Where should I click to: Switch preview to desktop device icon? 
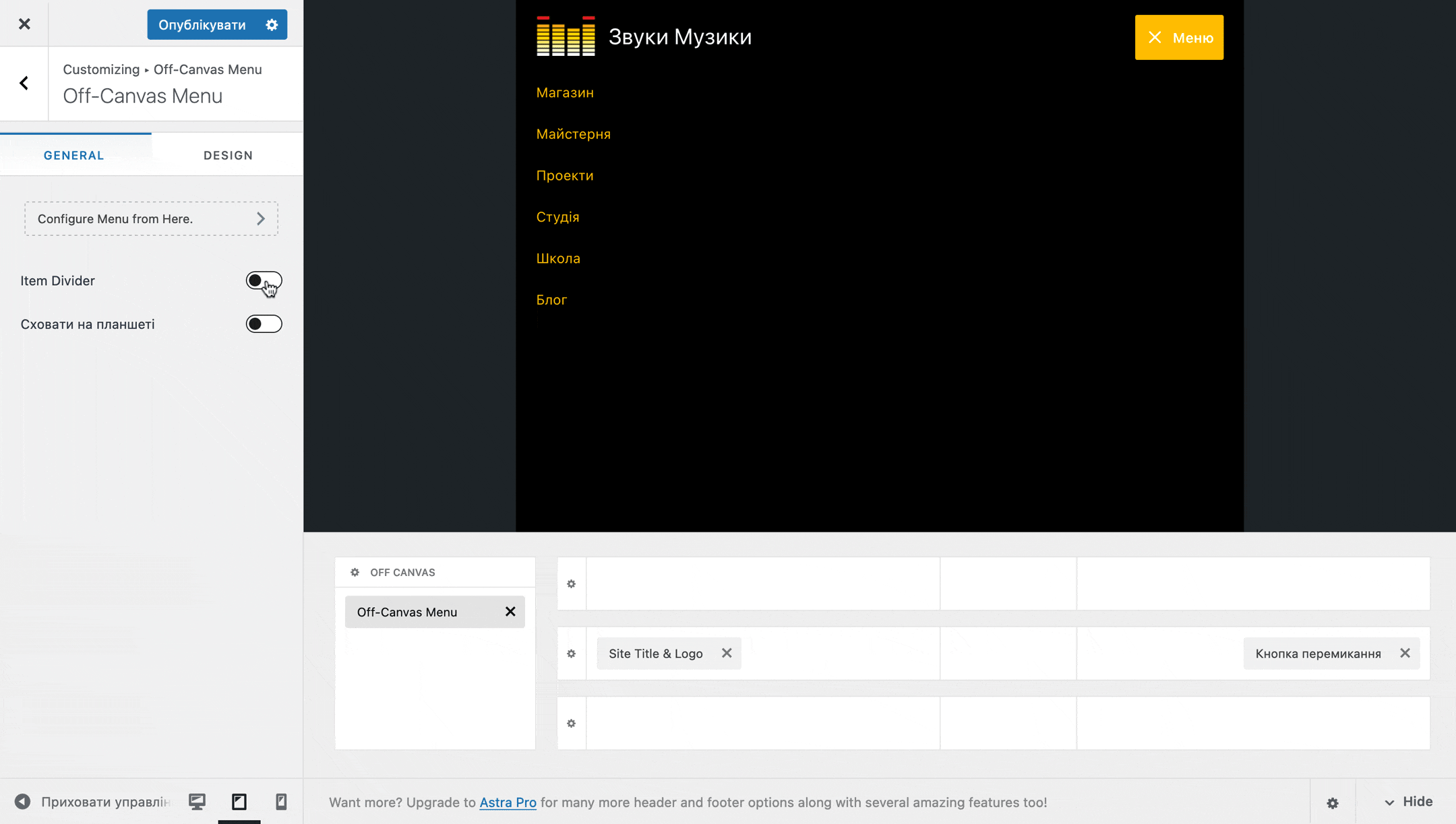pyautogui.click(x=197, y=802)
